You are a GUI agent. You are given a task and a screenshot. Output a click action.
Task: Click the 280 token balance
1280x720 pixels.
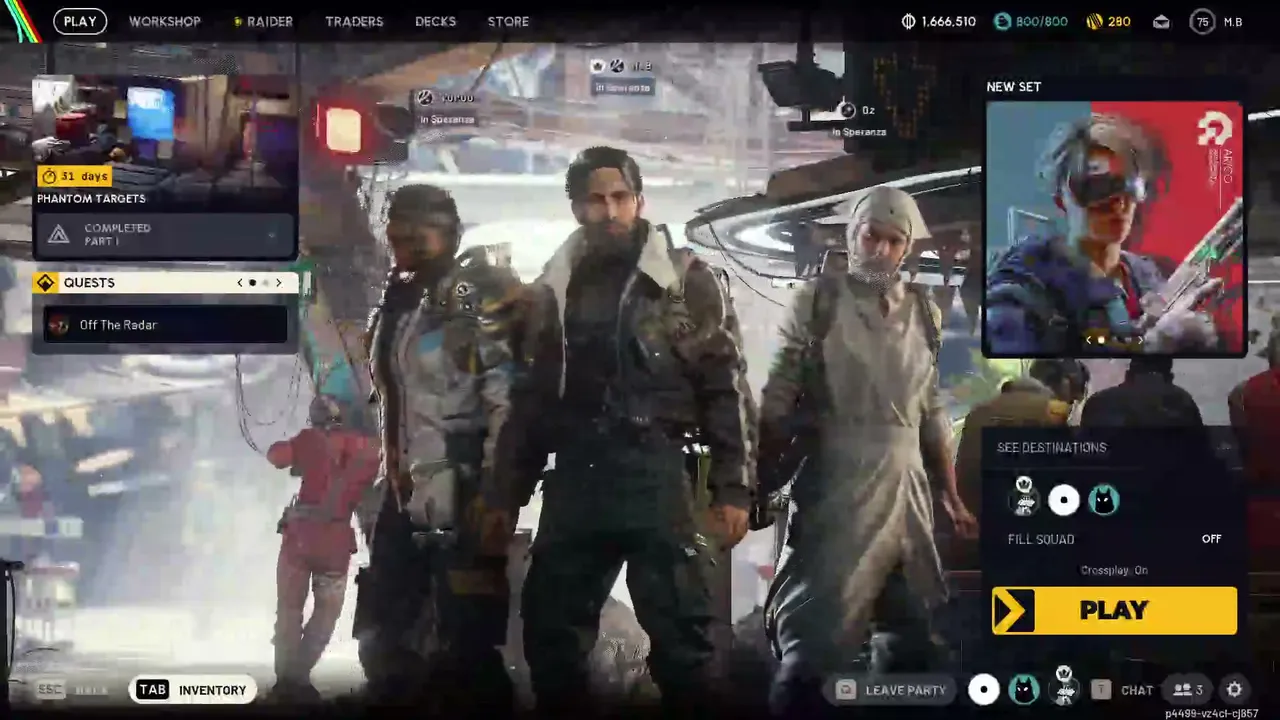[x=1119, y=21]
